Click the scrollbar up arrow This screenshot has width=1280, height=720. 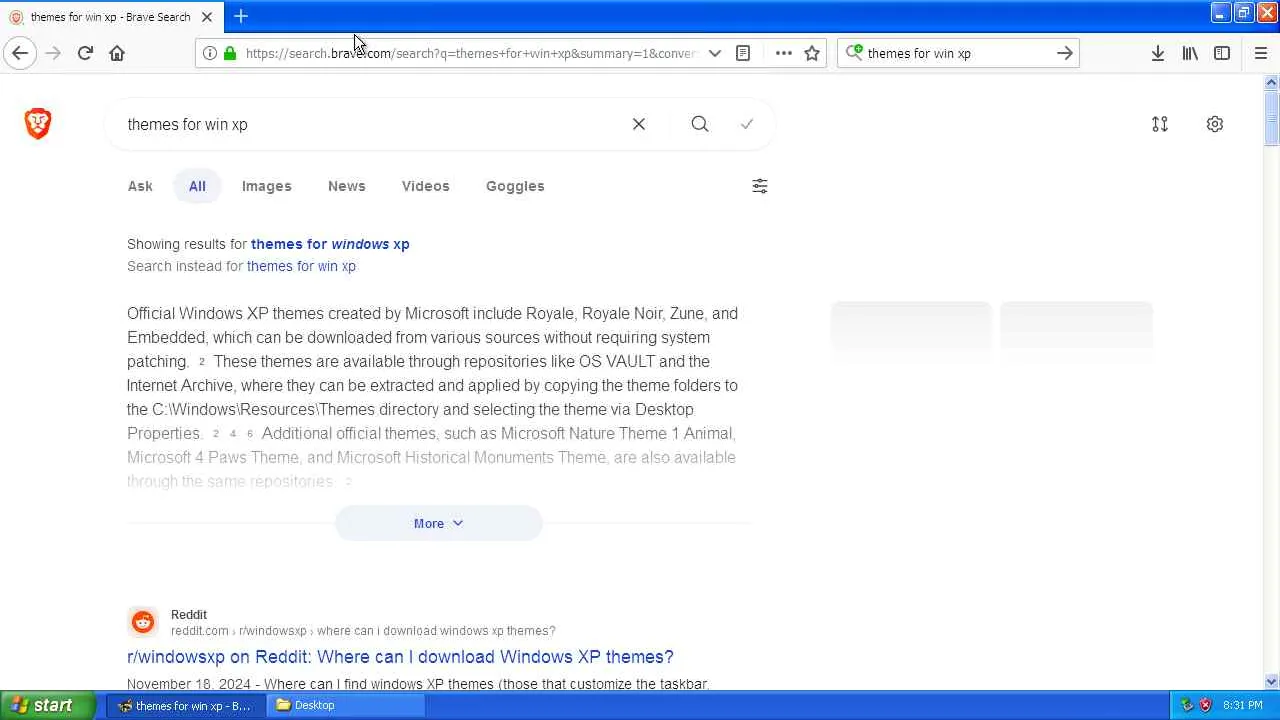point(1271,82)
